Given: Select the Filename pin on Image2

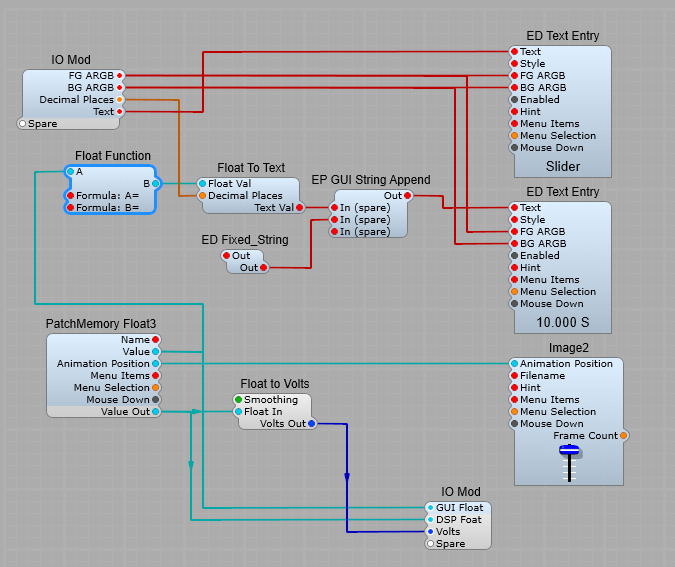Looking at the screenshot, I should click(x=514, y=376).
